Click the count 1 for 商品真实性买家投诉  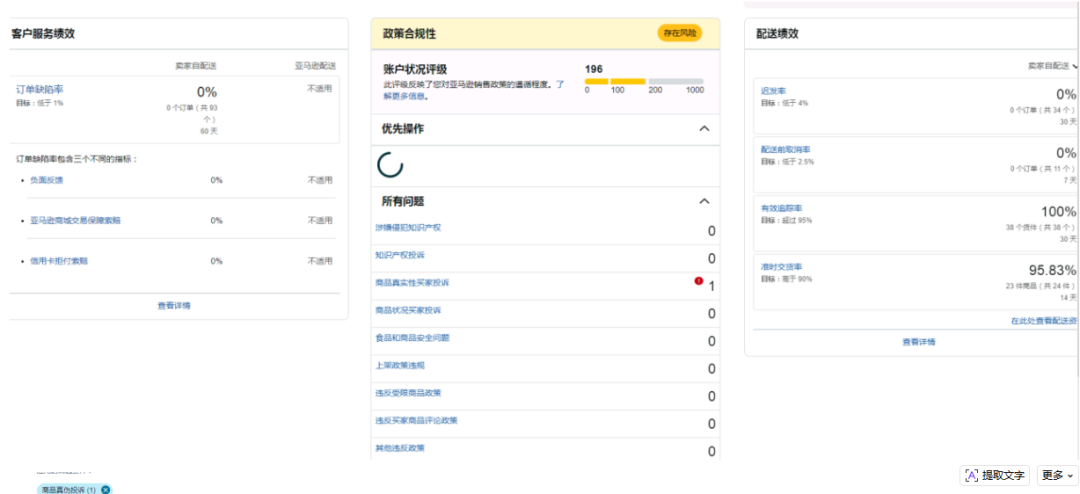click(x=712, y=286)
